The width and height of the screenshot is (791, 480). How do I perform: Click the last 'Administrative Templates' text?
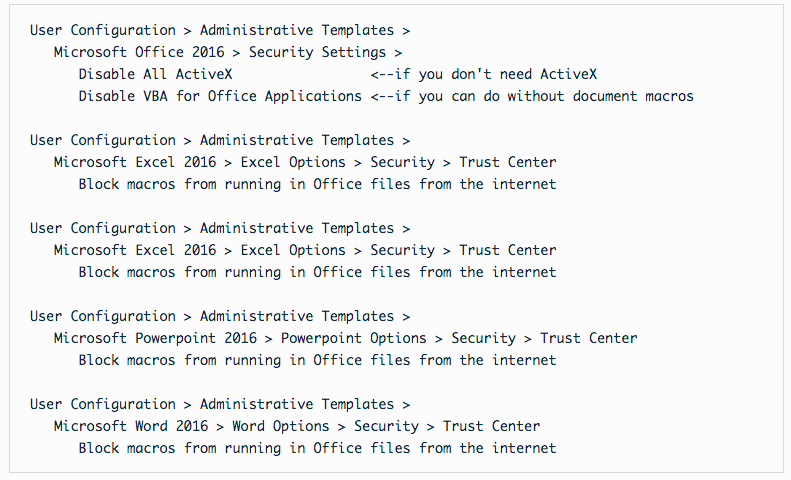297,404
